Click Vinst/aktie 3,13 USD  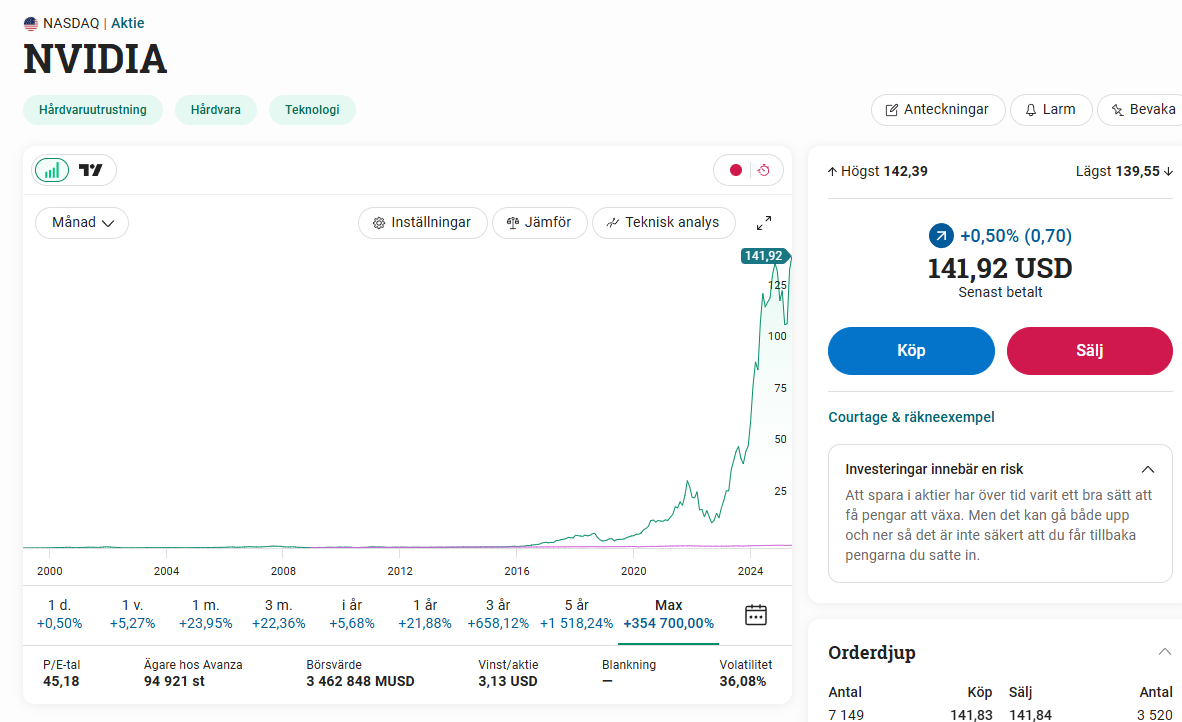tap(508, 673)
